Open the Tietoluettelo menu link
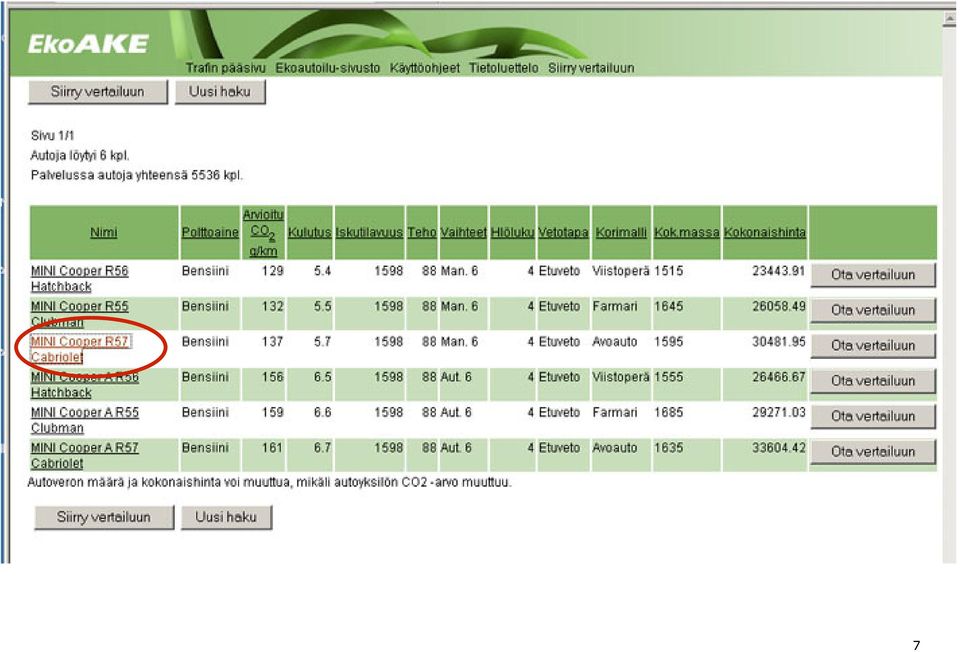This screenshot has width=960, height=652. (x=503, y=68)
